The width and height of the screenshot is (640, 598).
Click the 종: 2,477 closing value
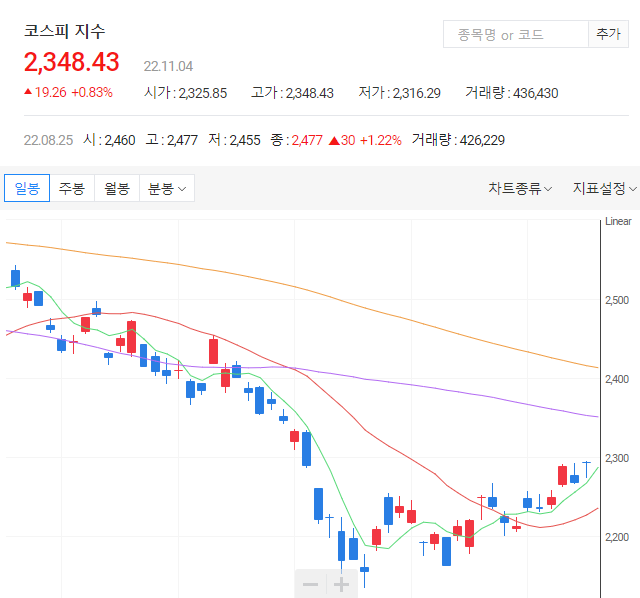(x=296, y=140)
